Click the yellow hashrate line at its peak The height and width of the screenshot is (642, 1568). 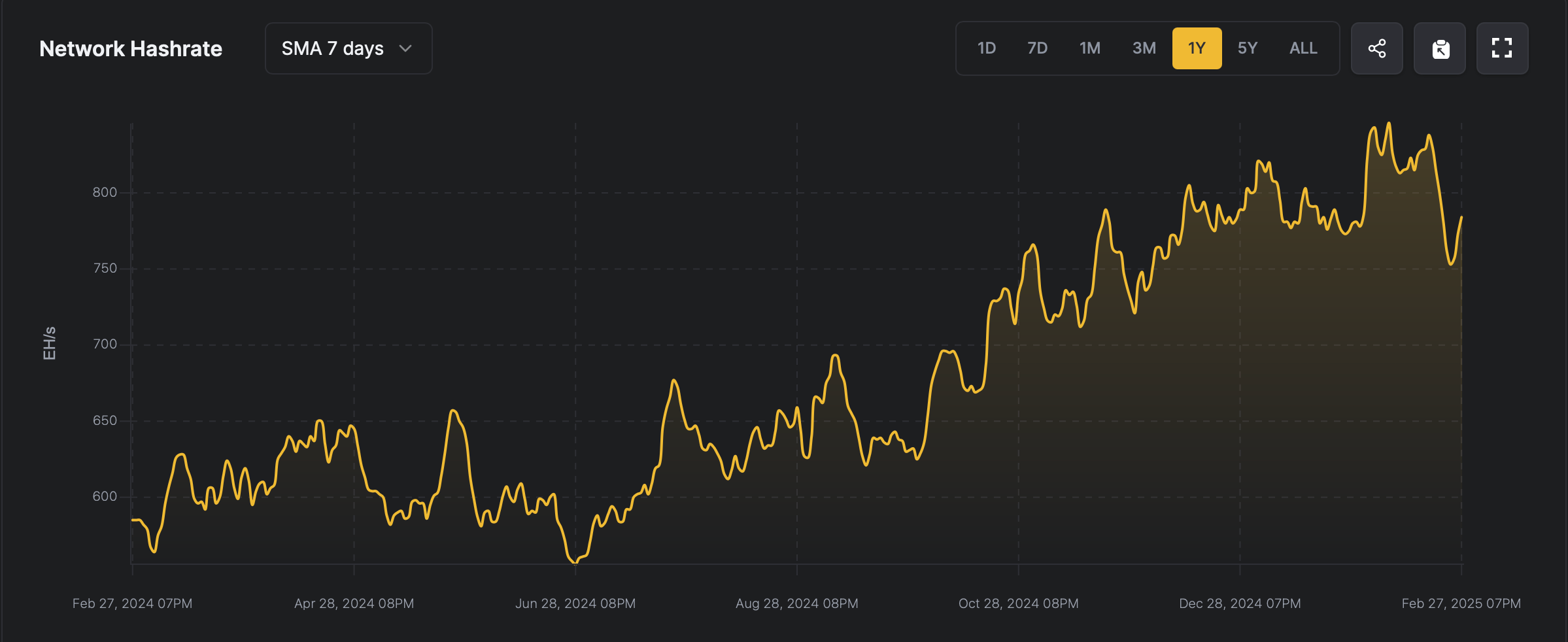click(x=1389, y=124)
